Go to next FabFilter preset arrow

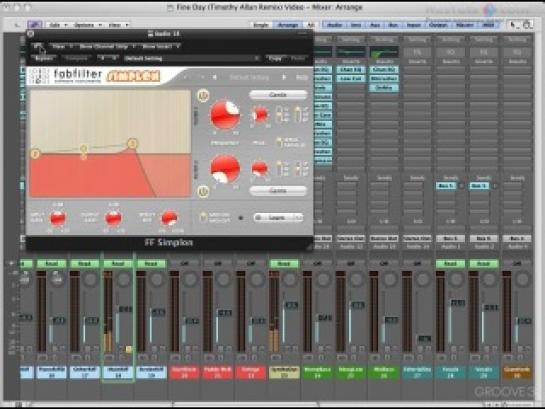(x=284, y=77)
